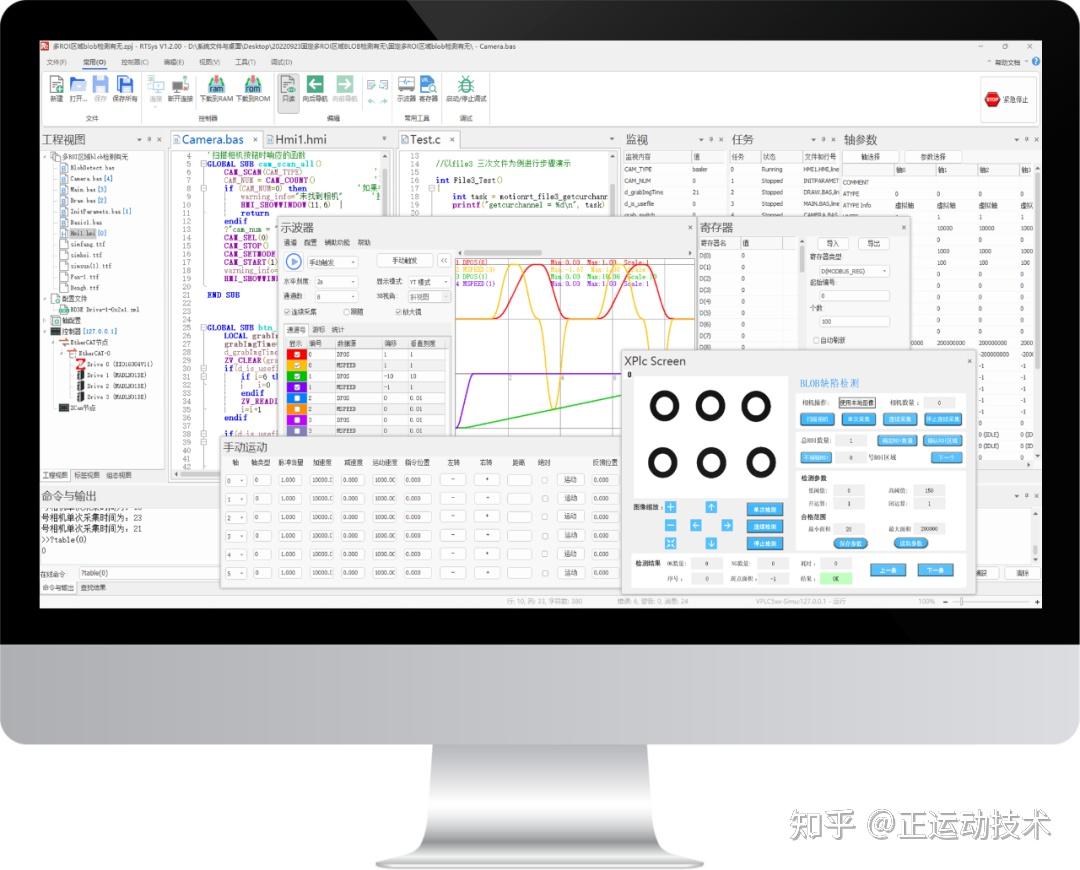Zoom the image with the + icon

[x=670, y=507]
